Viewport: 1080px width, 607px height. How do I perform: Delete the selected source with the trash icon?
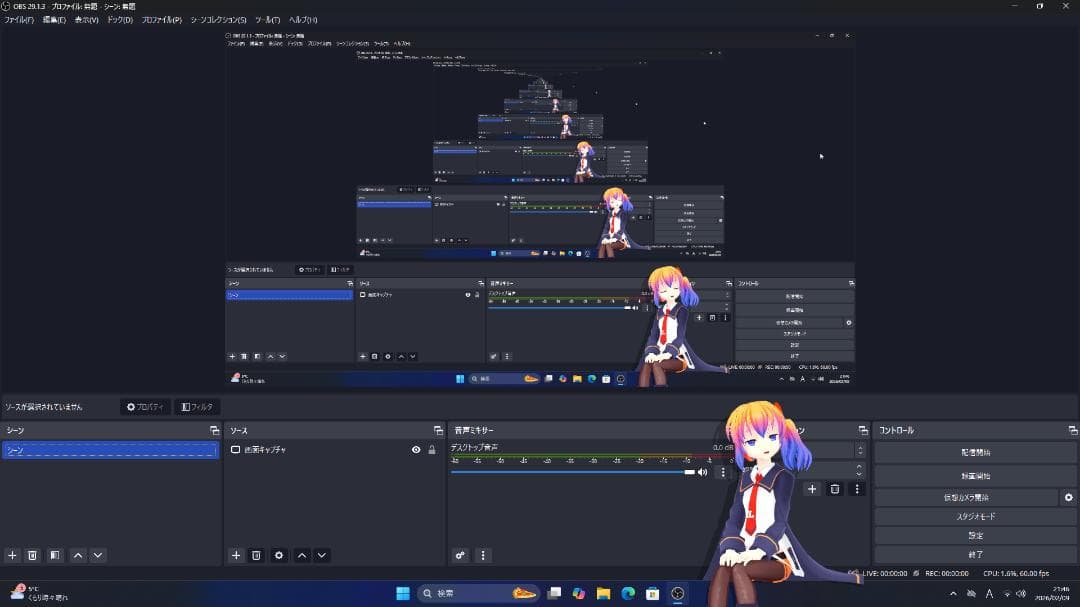point(257,555)
